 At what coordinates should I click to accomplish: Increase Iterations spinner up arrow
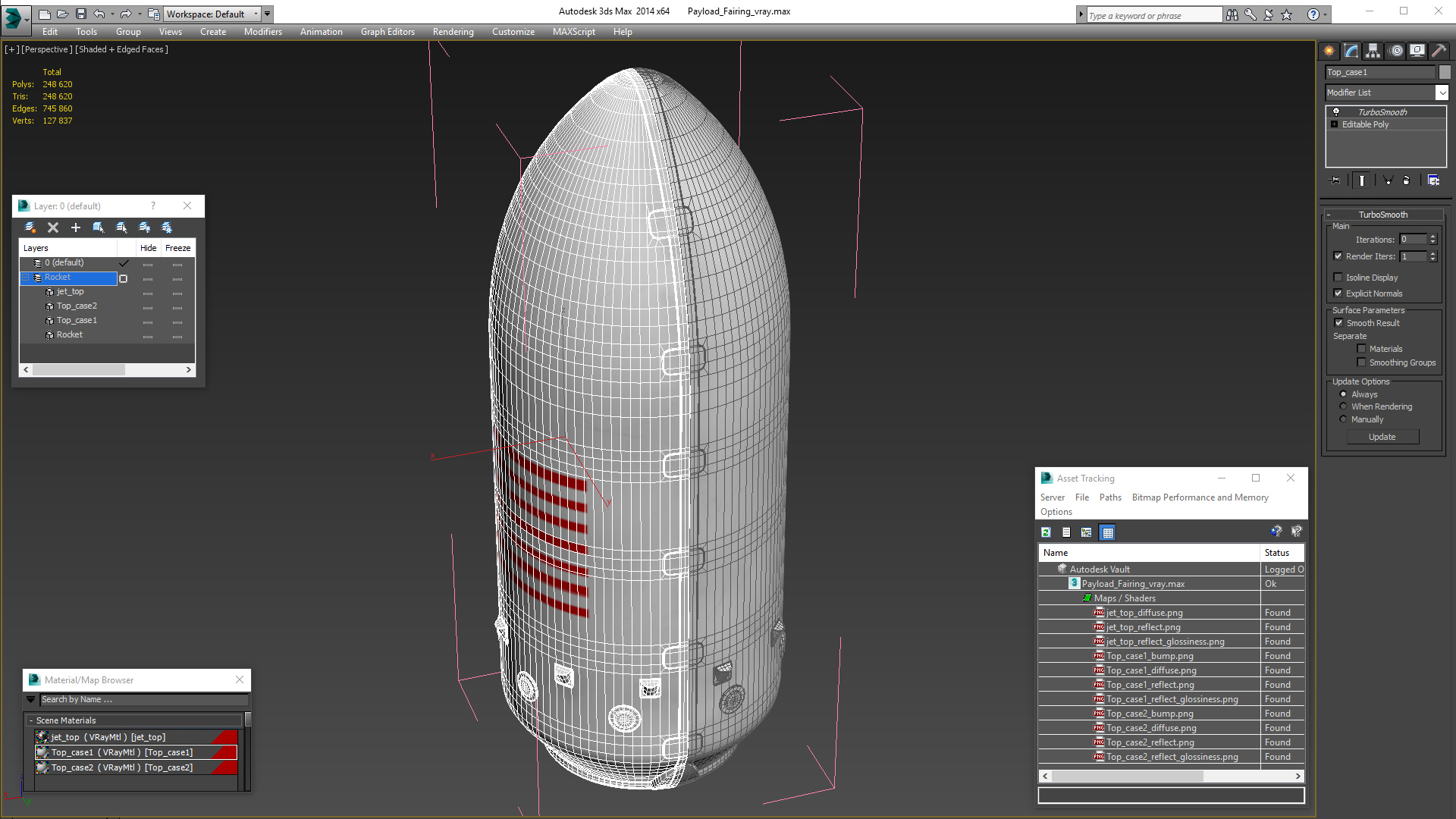tap(1433, 237)
